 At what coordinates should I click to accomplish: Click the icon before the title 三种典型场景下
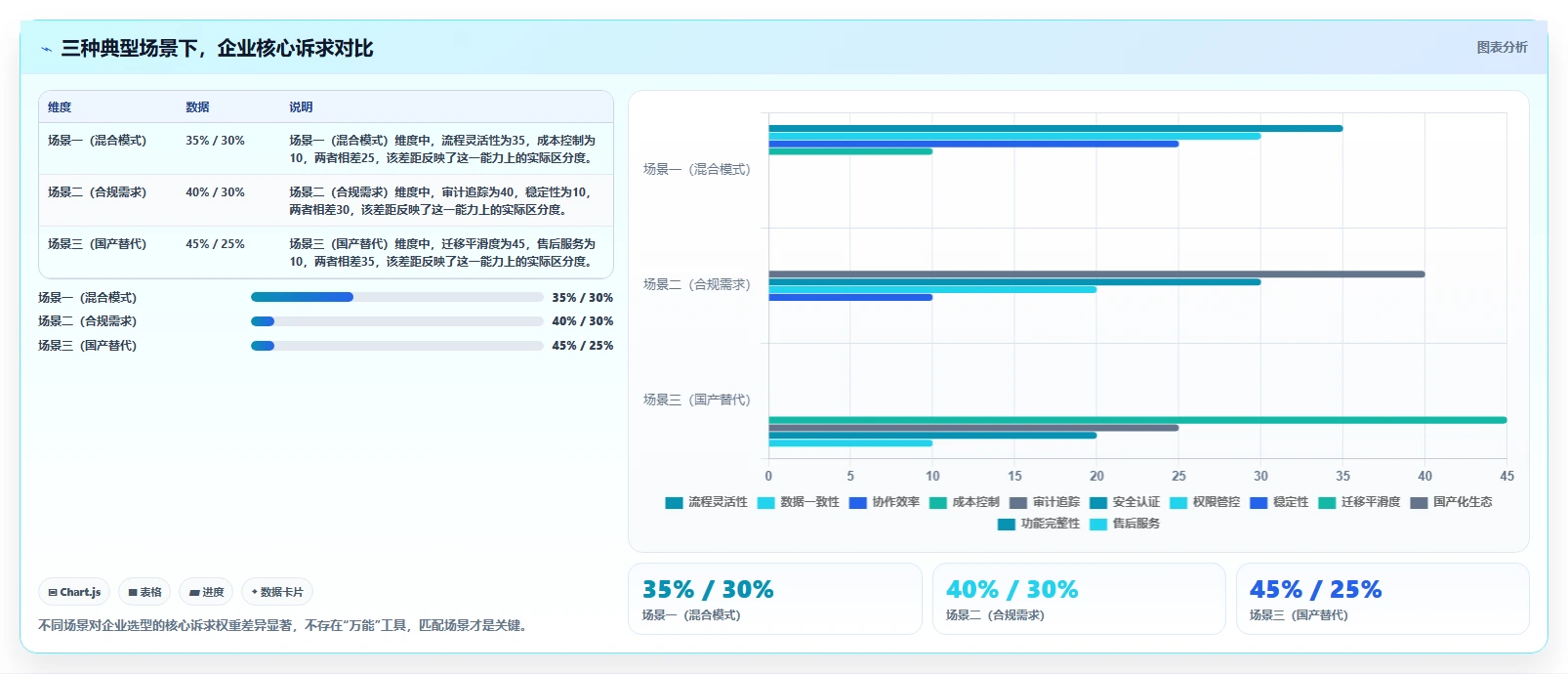(46, 49)
